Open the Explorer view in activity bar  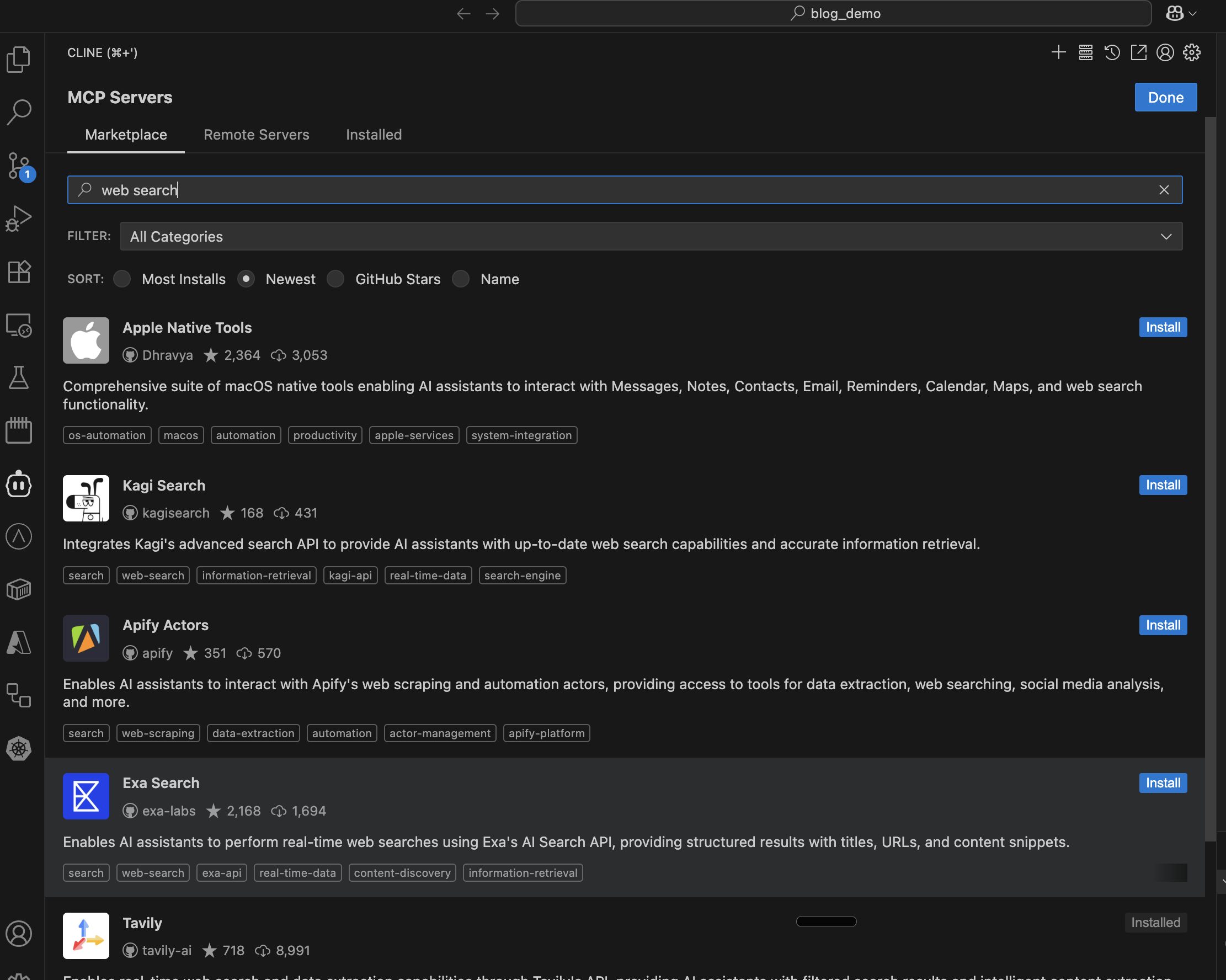[x=19, y=59]
